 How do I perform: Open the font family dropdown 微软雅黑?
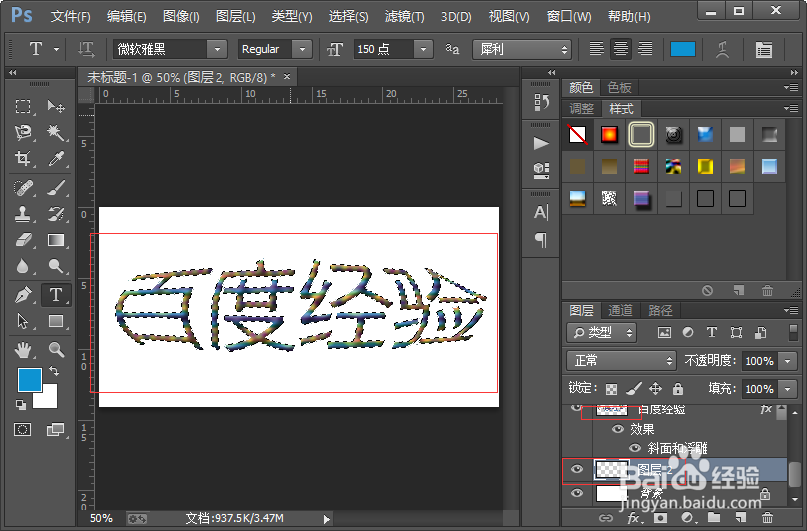click(217, 49)
